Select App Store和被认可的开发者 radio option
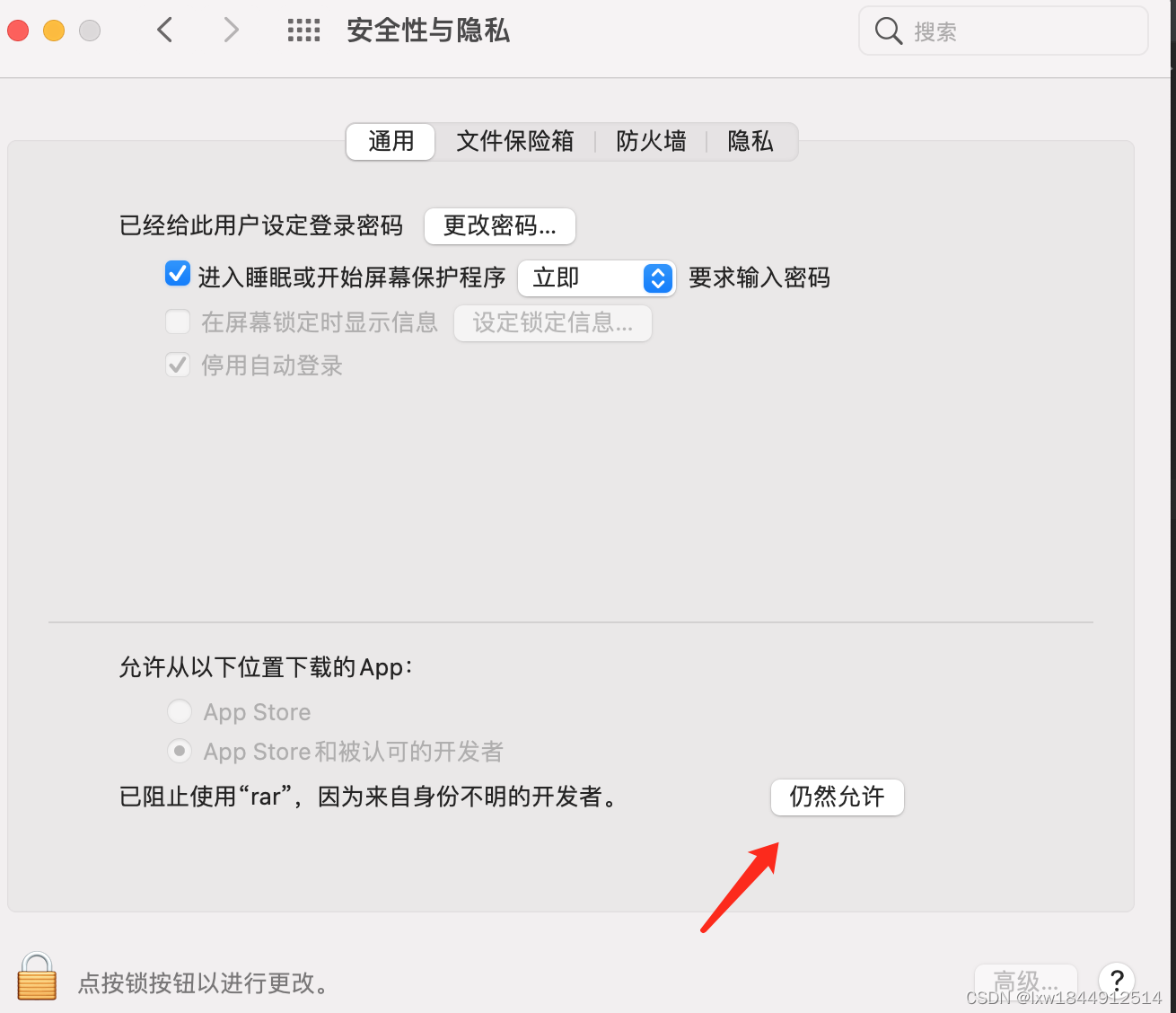The height and width of the screenshot is (1013, 1176). click(180, 751)
